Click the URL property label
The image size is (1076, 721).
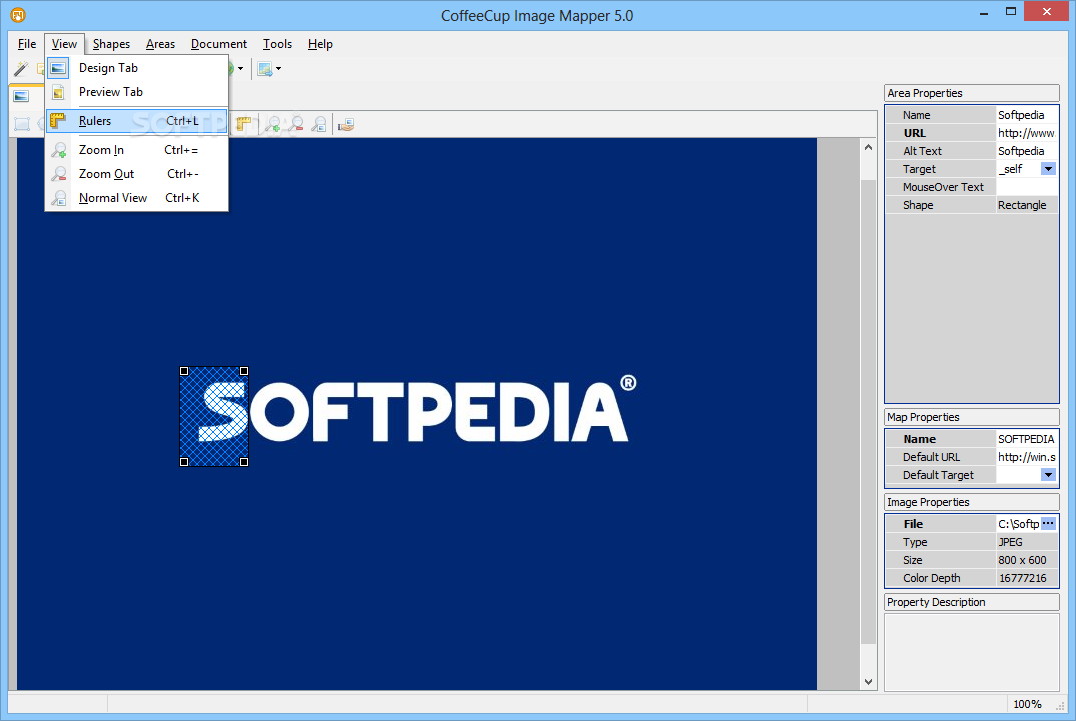tap(915, 133)
